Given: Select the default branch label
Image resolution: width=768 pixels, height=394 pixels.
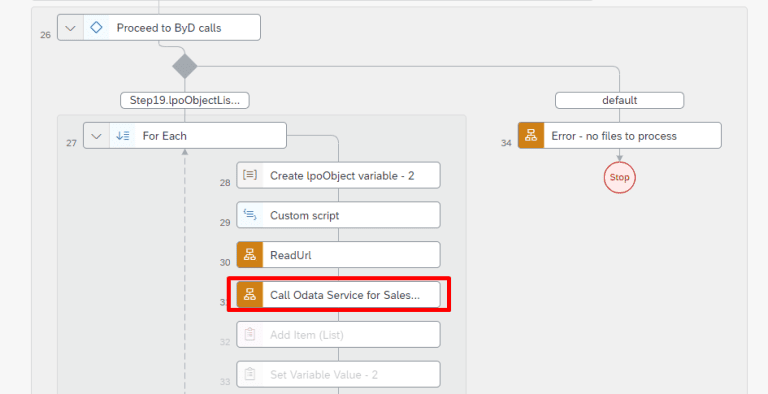Looking at the screenshot, I should [x=620, y=100].
